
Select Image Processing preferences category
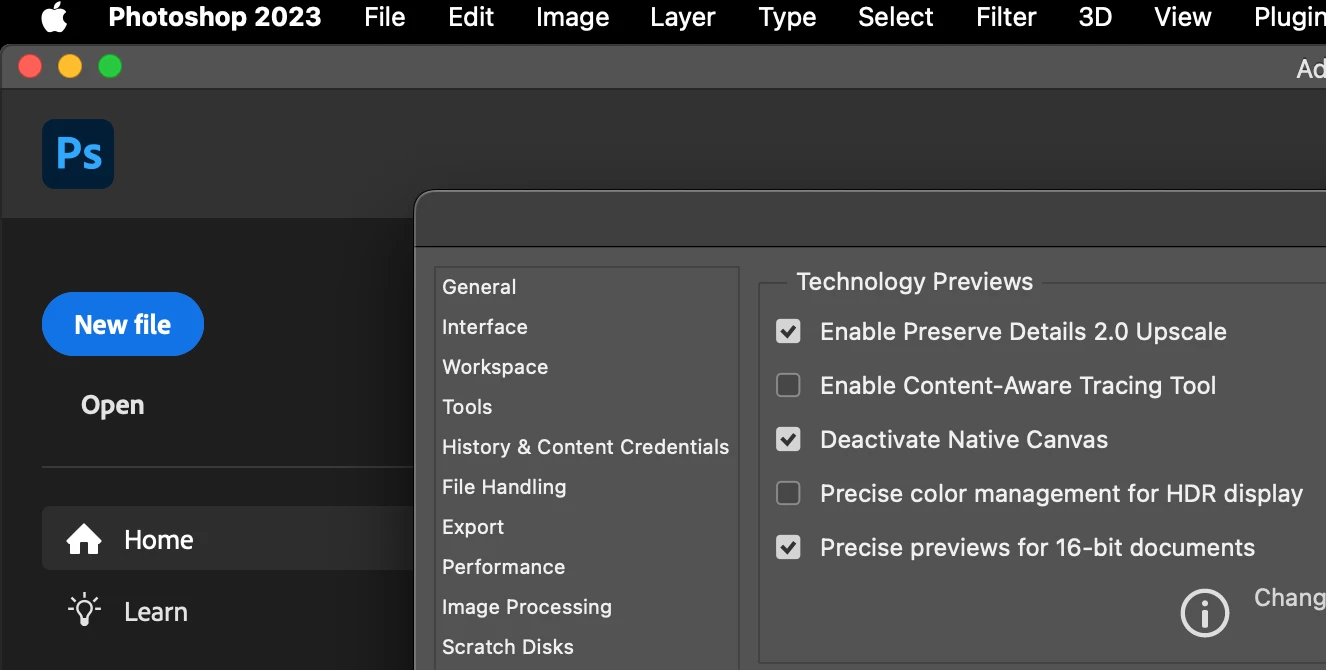pyautogui.click(x=527, y=607)
